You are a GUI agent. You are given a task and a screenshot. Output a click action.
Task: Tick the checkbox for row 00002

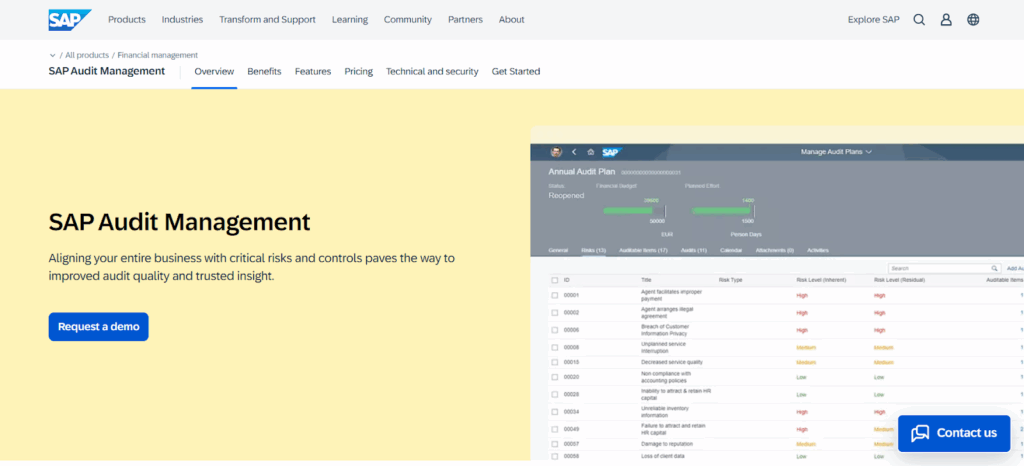[554, 313]
